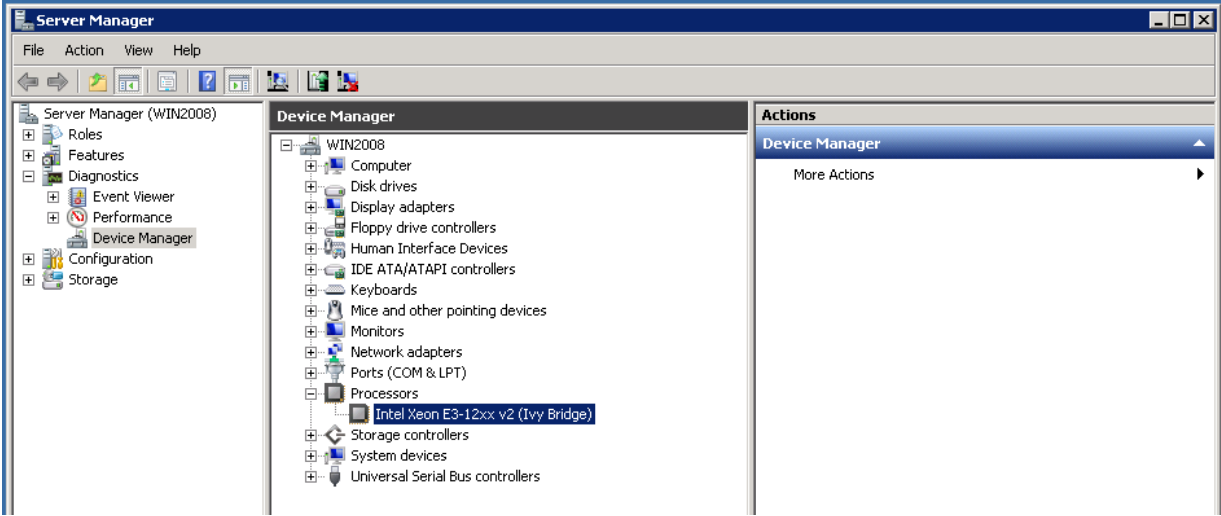
Task: Click the Network adapters icon
Action: 335,352
